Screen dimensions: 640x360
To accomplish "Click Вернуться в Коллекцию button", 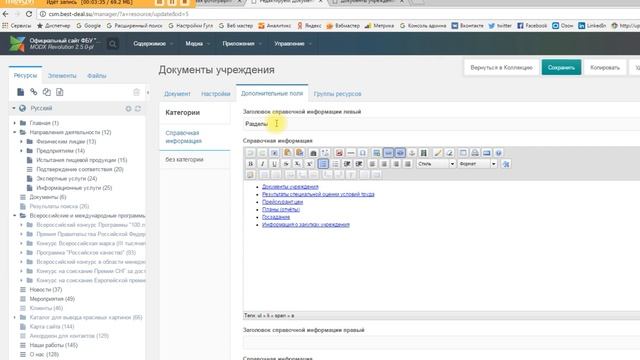I will coord(501,68).
